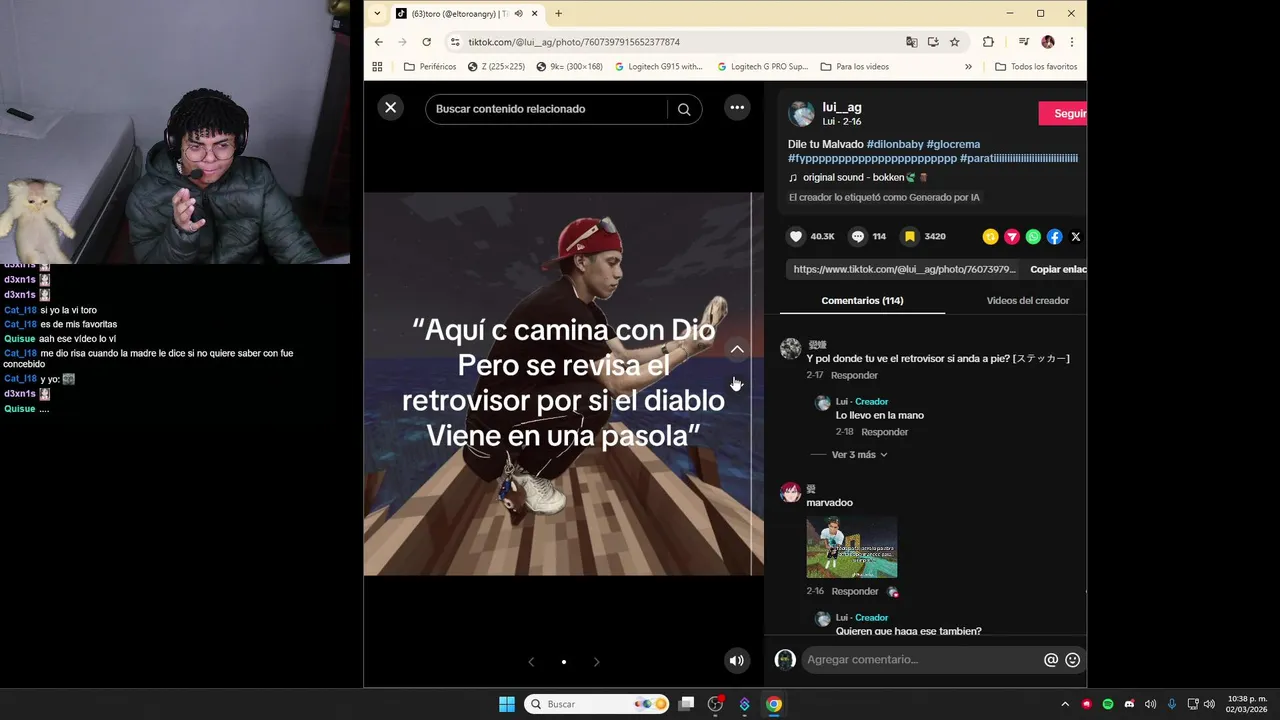Open the apps grid in bookmarks bar
Viewport: 1280px width, 720px height.
[377, 67]
